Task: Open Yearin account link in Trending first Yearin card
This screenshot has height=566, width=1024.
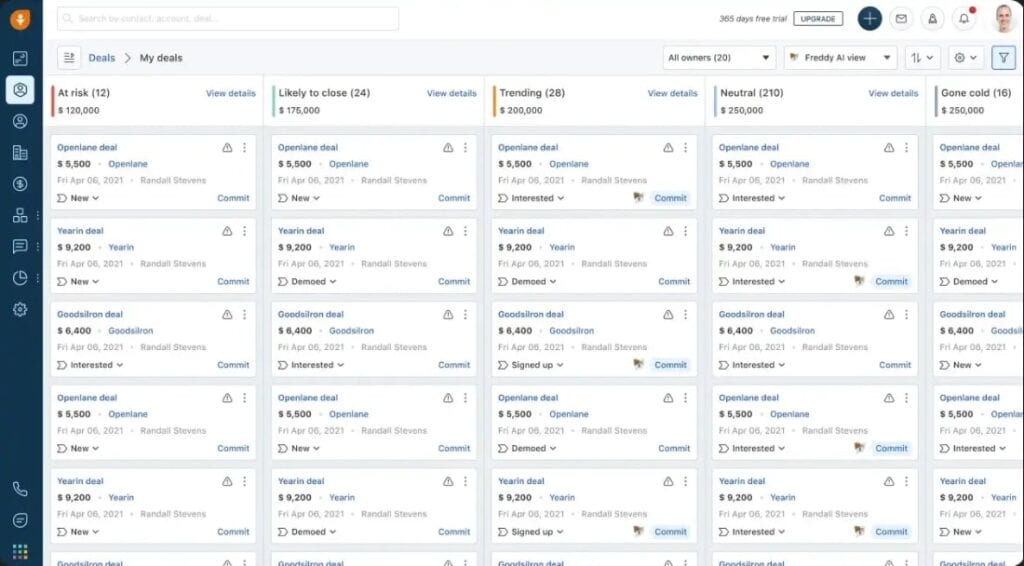Action: [562, 247]
